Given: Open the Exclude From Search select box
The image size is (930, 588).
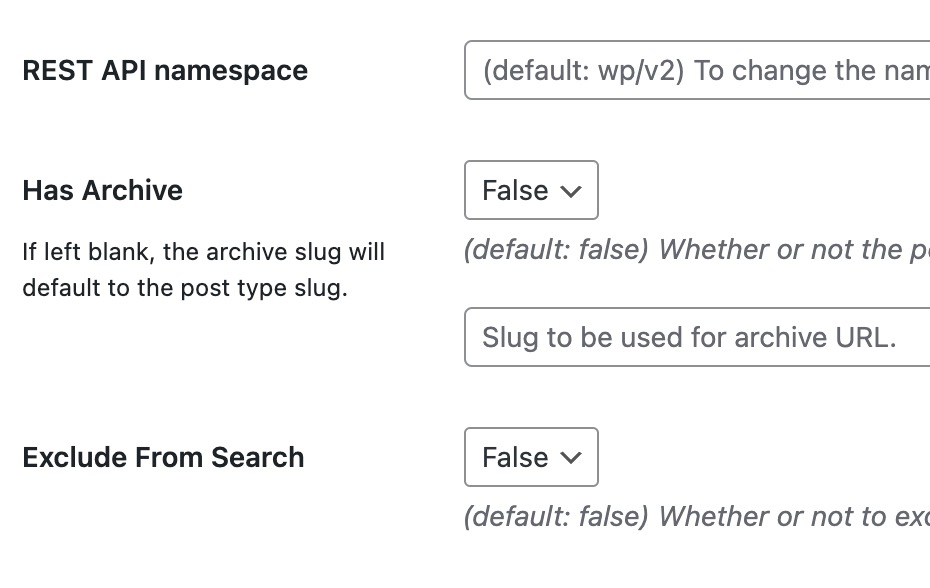Looking at the screenshot, I should (531, 457).
